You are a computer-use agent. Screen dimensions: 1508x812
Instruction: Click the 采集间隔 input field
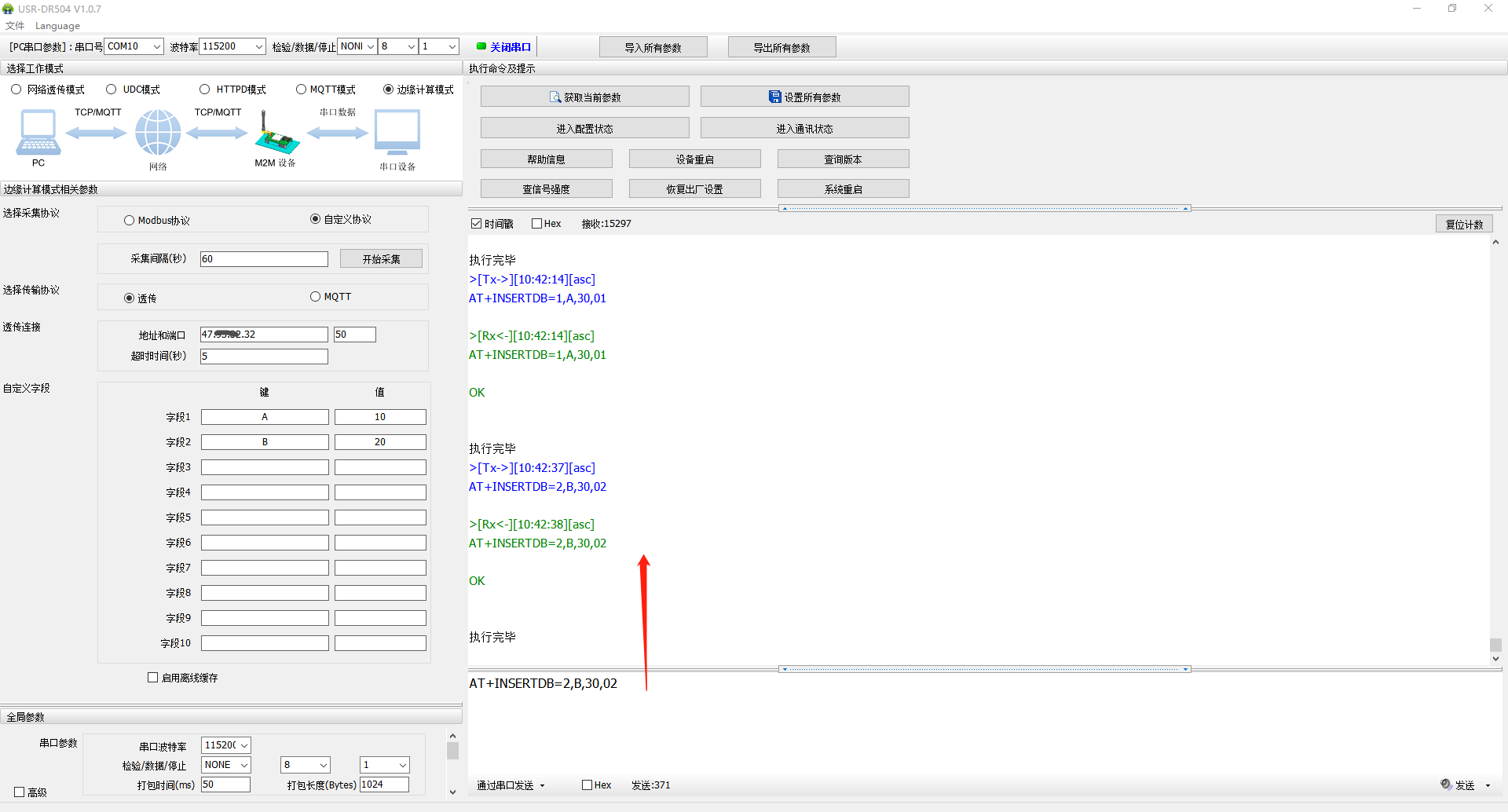[x=264, y=259]
